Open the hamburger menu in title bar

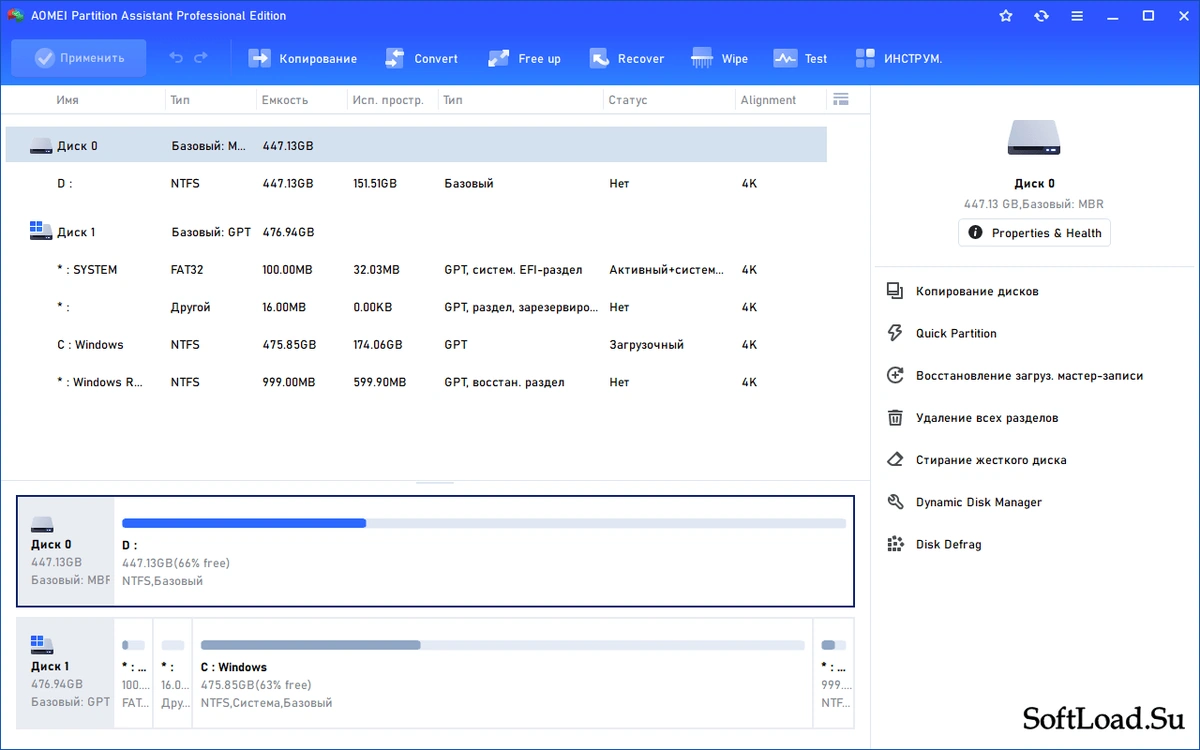pos(1077,16)
